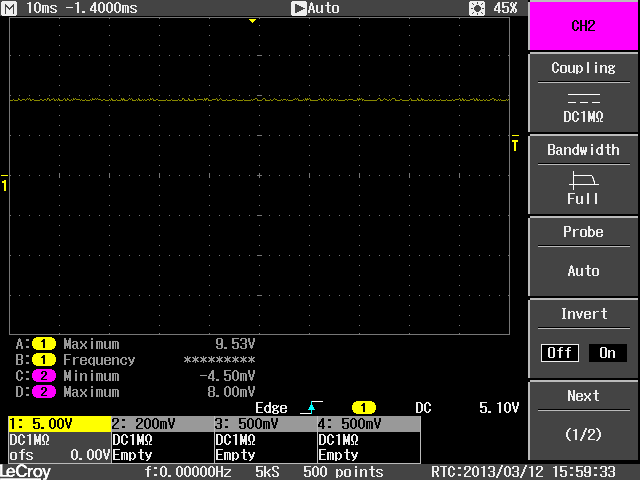Open the Probe Auto setting

pos(583,257)
